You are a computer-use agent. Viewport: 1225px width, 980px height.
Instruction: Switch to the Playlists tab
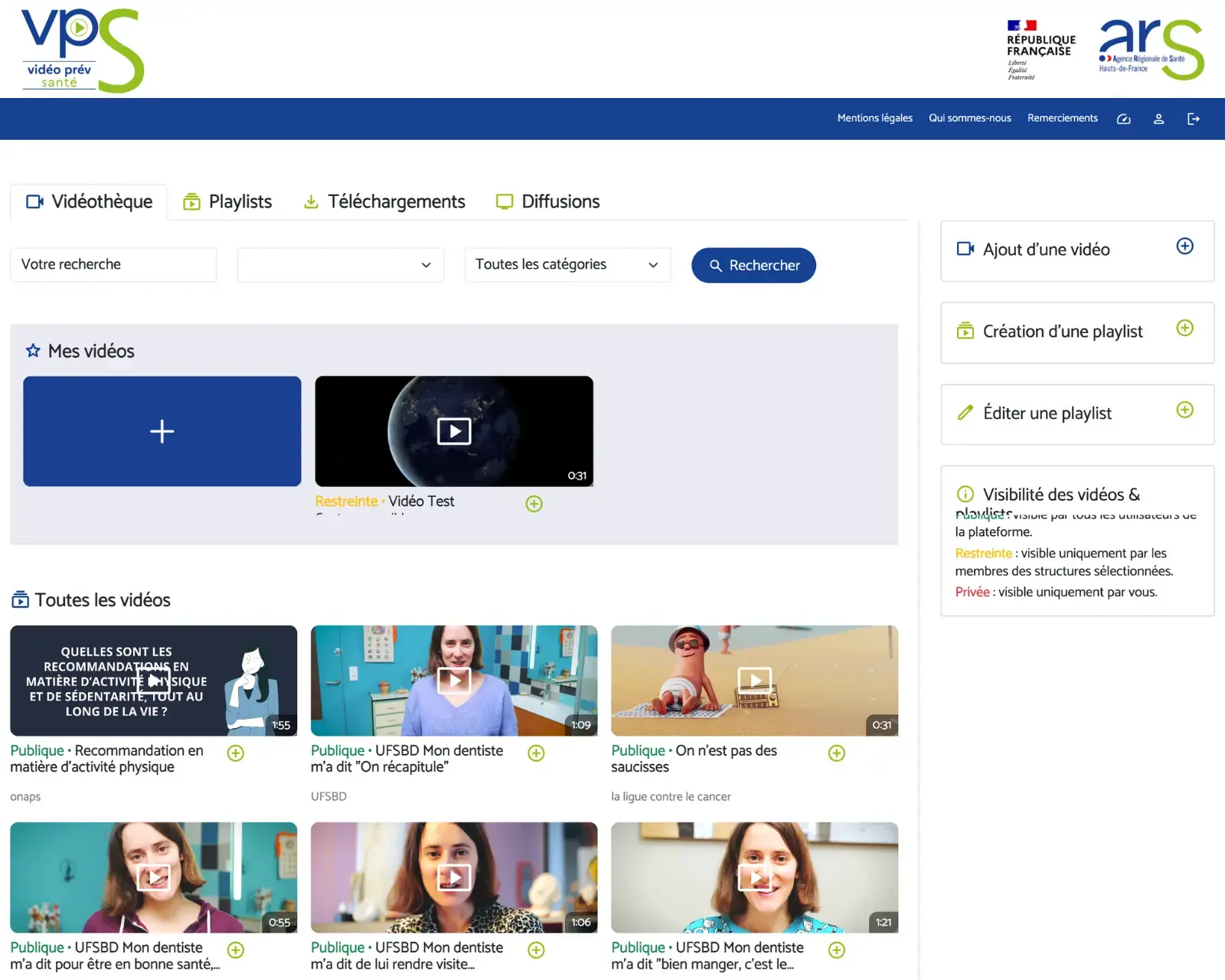[x=227, y=202]
